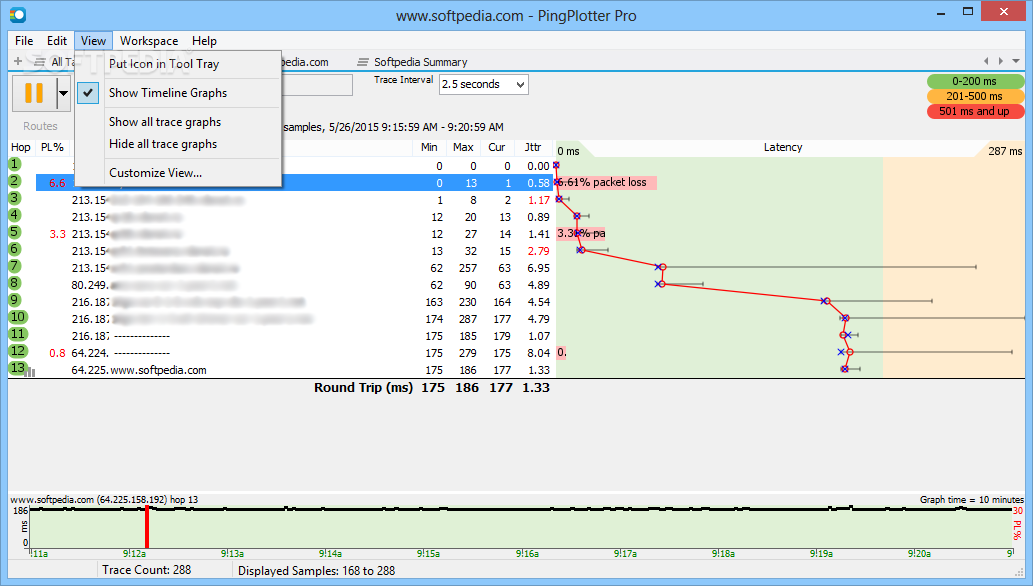This screenshot has height=586, width=1033.
Task: Click the red 501 ms and up legend swatch
Action: point(975,111)
